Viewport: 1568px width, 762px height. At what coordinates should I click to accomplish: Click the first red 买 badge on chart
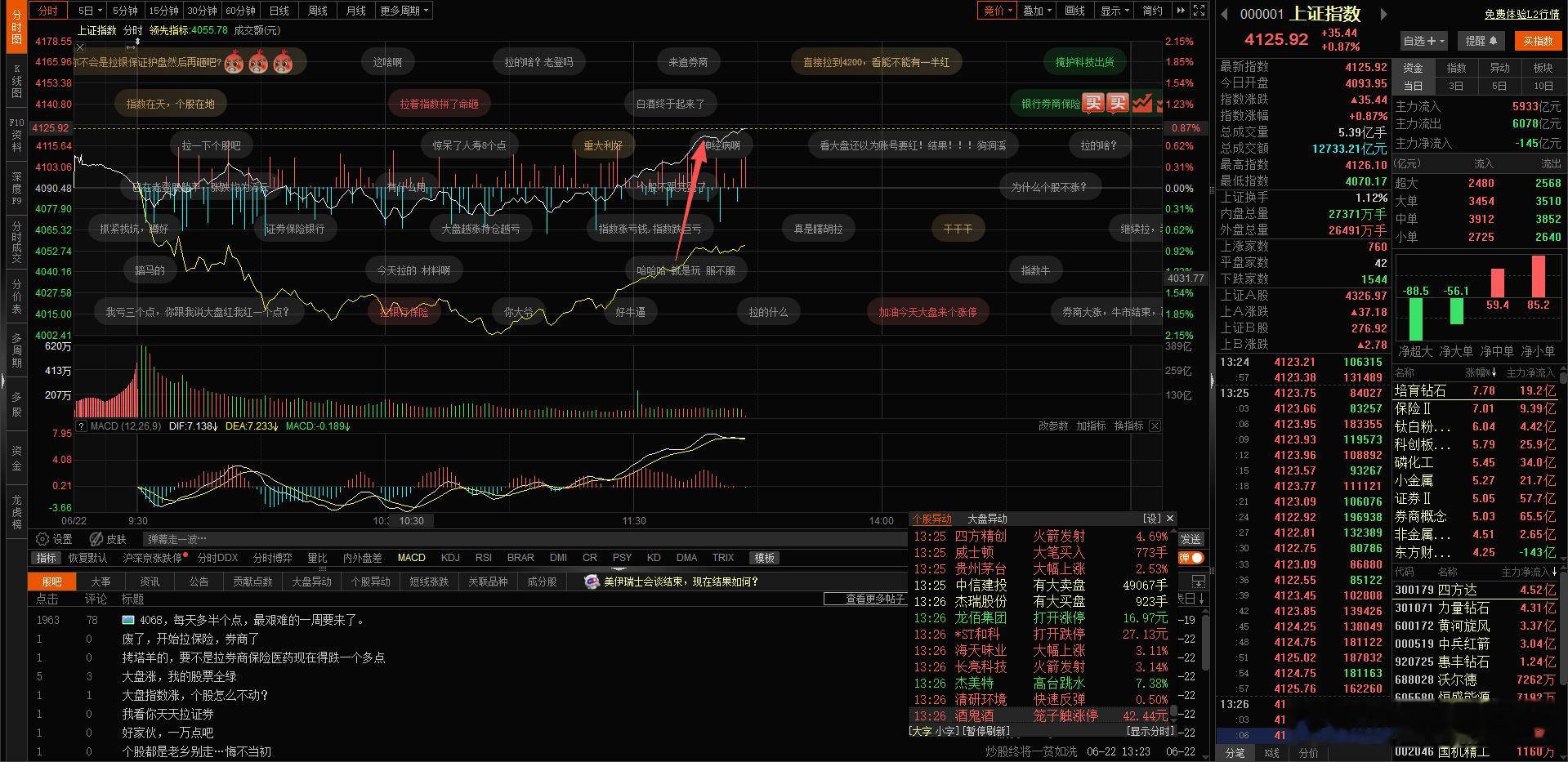(x=1093, y=103)
